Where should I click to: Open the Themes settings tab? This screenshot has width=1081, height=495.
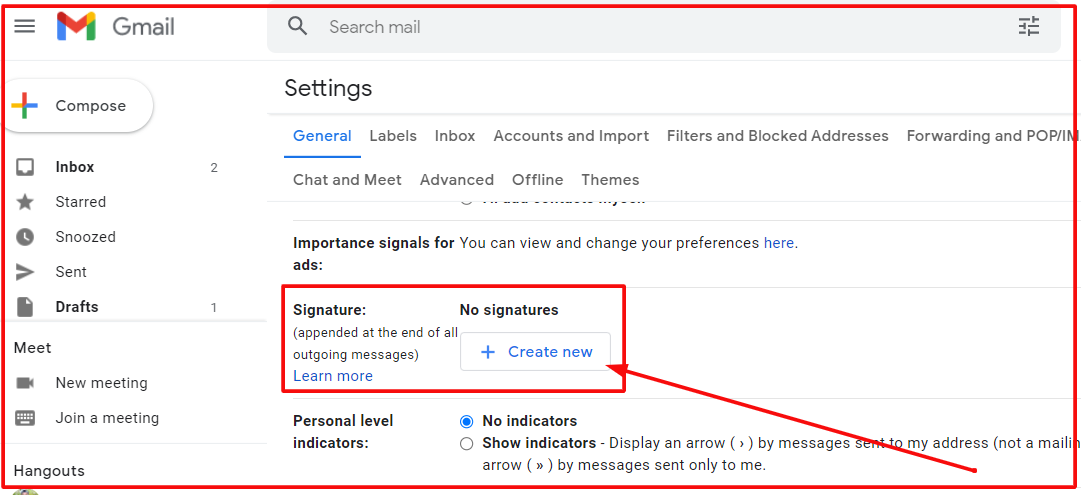(610, 180)
